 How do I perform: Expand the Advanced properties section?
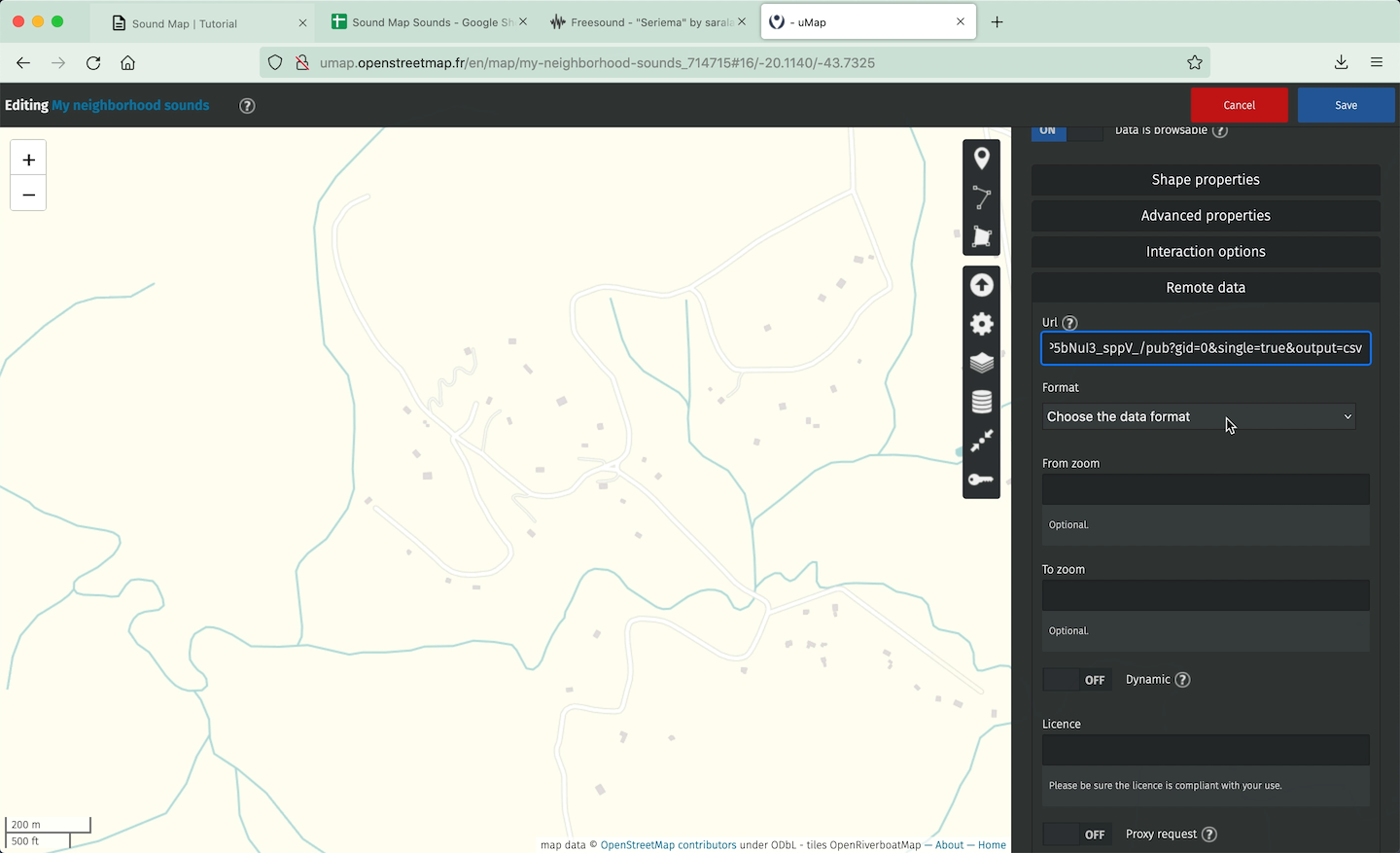[x=1205, y=216]
